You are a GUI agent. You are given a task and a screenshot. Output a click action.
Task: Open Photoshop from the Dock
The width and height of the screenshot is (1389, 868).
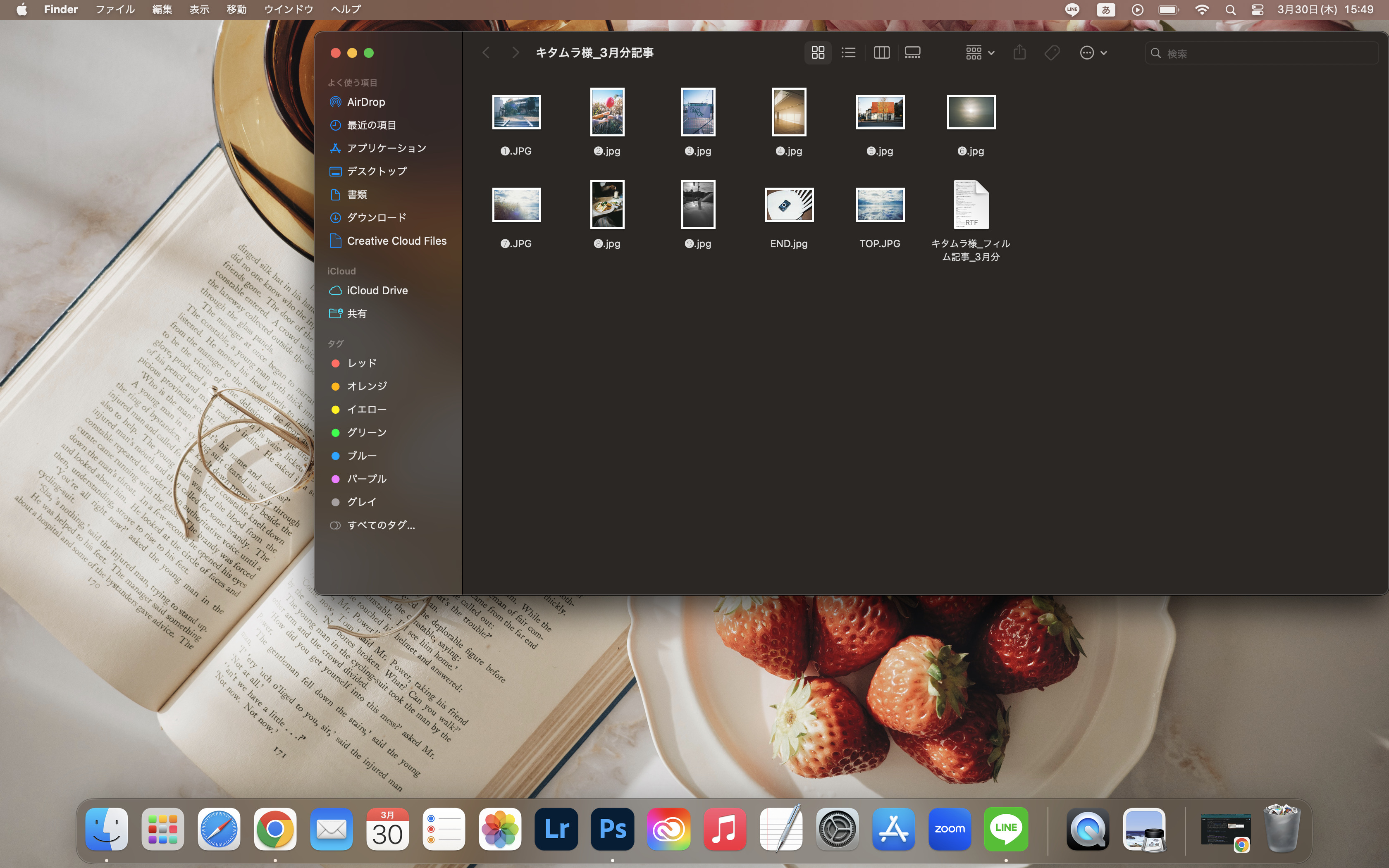[612, 829]
